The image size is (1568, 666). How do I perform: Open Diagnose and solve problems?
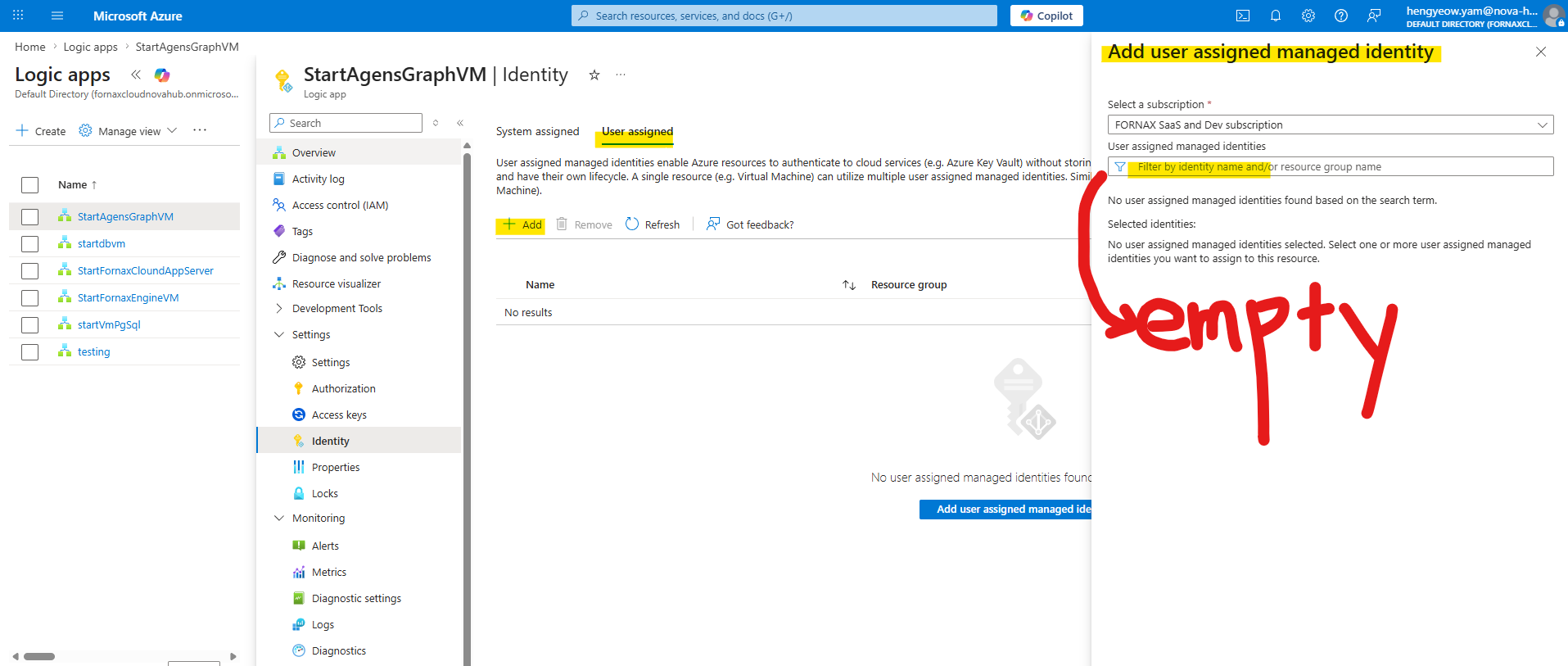[x=361, y=258]
